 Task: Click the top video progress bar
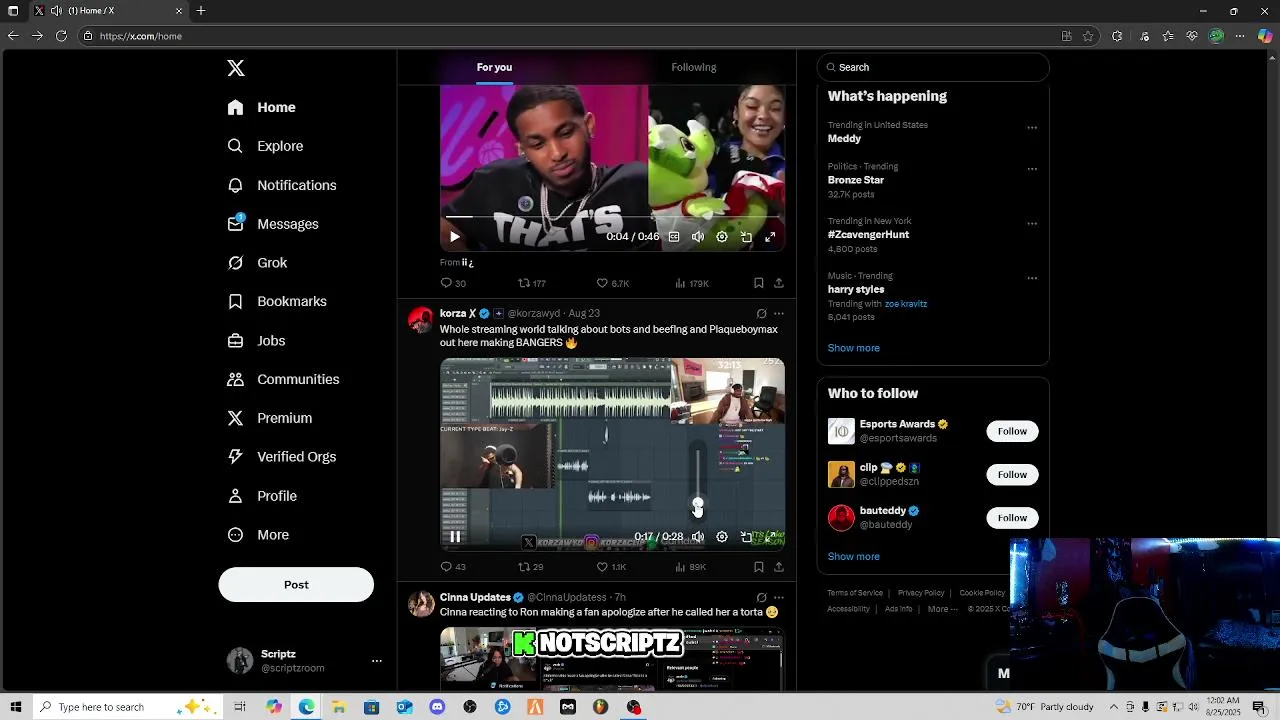coord(612,216)
